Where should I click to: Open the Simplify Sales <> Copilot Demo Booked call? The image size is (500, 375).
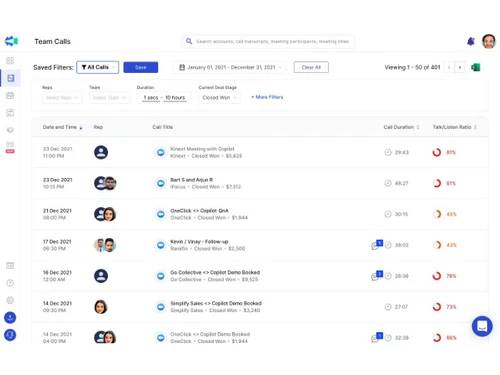(216, 303)
